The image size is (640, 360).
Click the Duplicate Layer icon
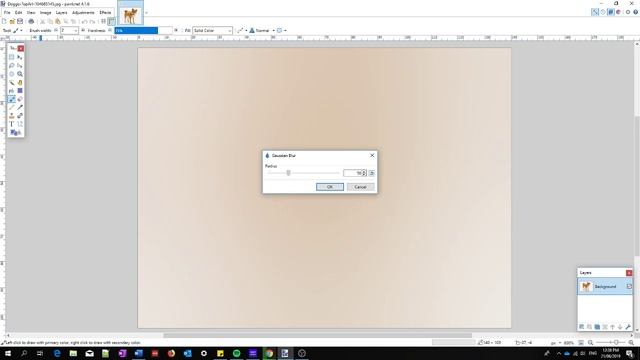(x=597, y=327)
